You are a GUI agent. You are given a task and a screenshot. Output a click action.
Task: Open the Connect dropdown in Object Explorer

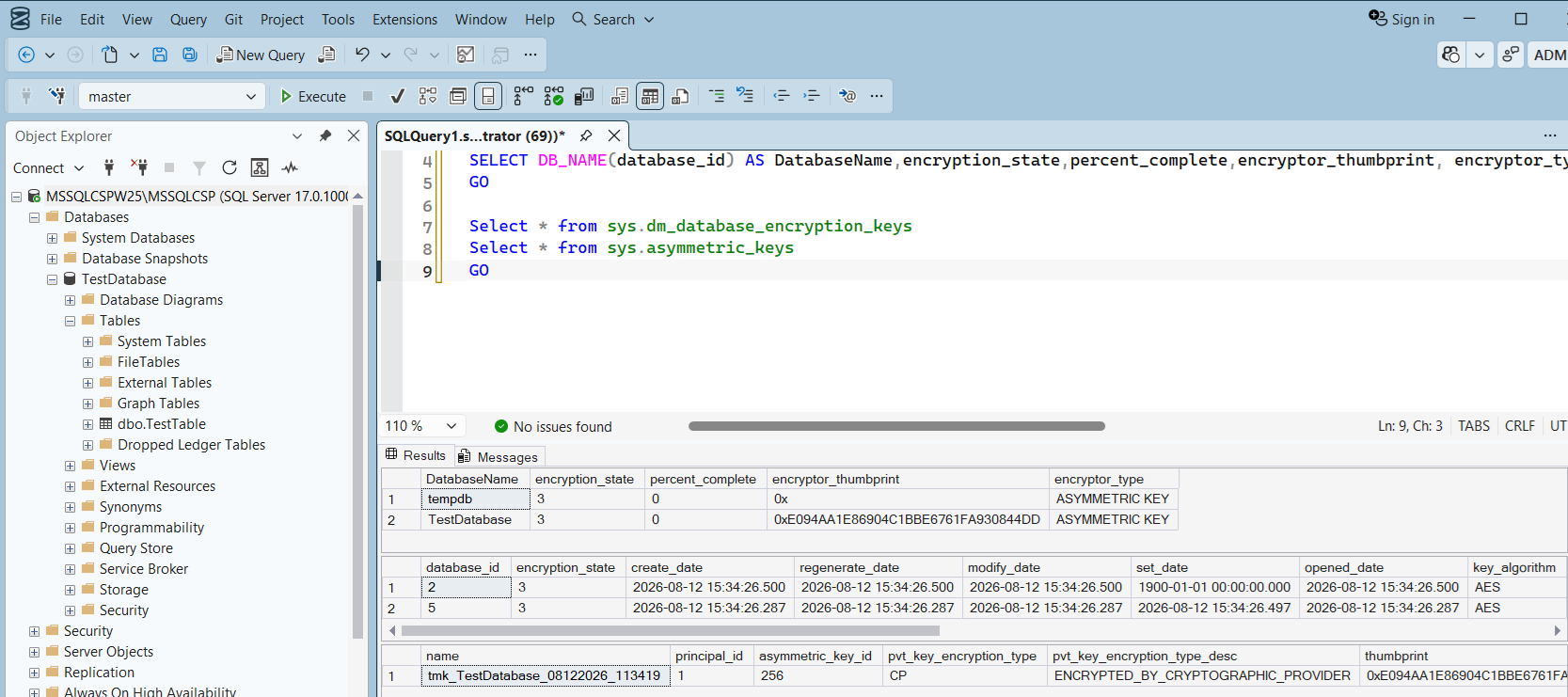coord(79,168)
